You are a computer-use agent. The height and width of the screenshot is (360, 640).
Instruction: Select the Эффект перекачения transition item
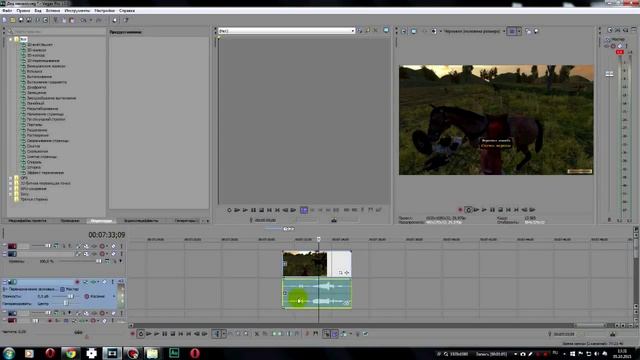[45, 173]
